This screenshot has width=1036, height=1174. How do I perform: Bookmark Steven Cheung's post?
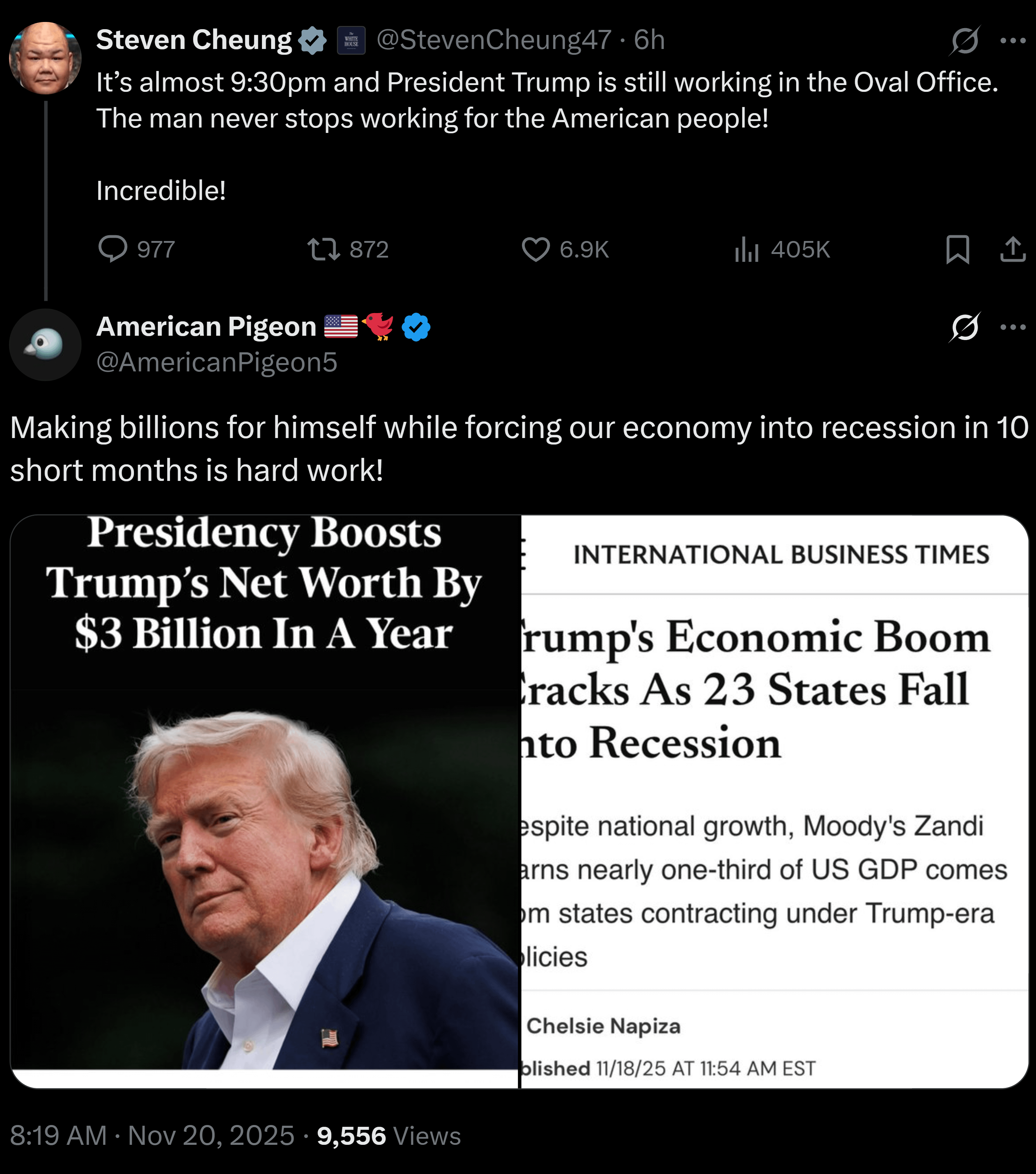click(957, 249)
